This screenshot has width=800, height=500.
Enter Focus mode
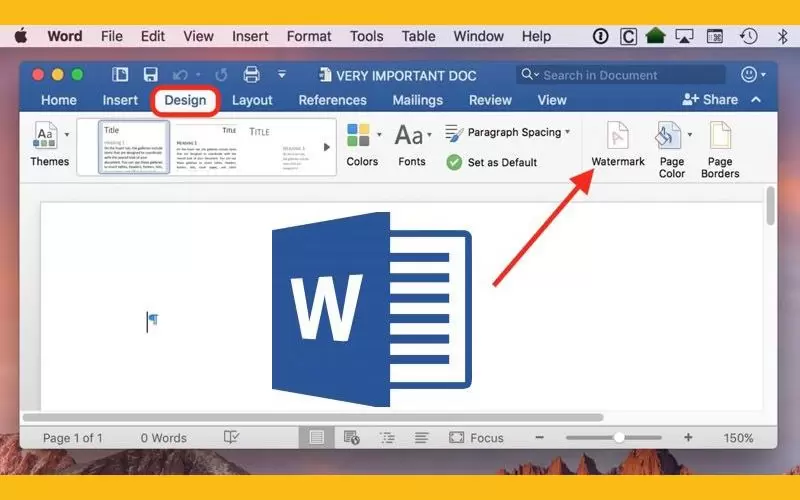tap(476, 438)
